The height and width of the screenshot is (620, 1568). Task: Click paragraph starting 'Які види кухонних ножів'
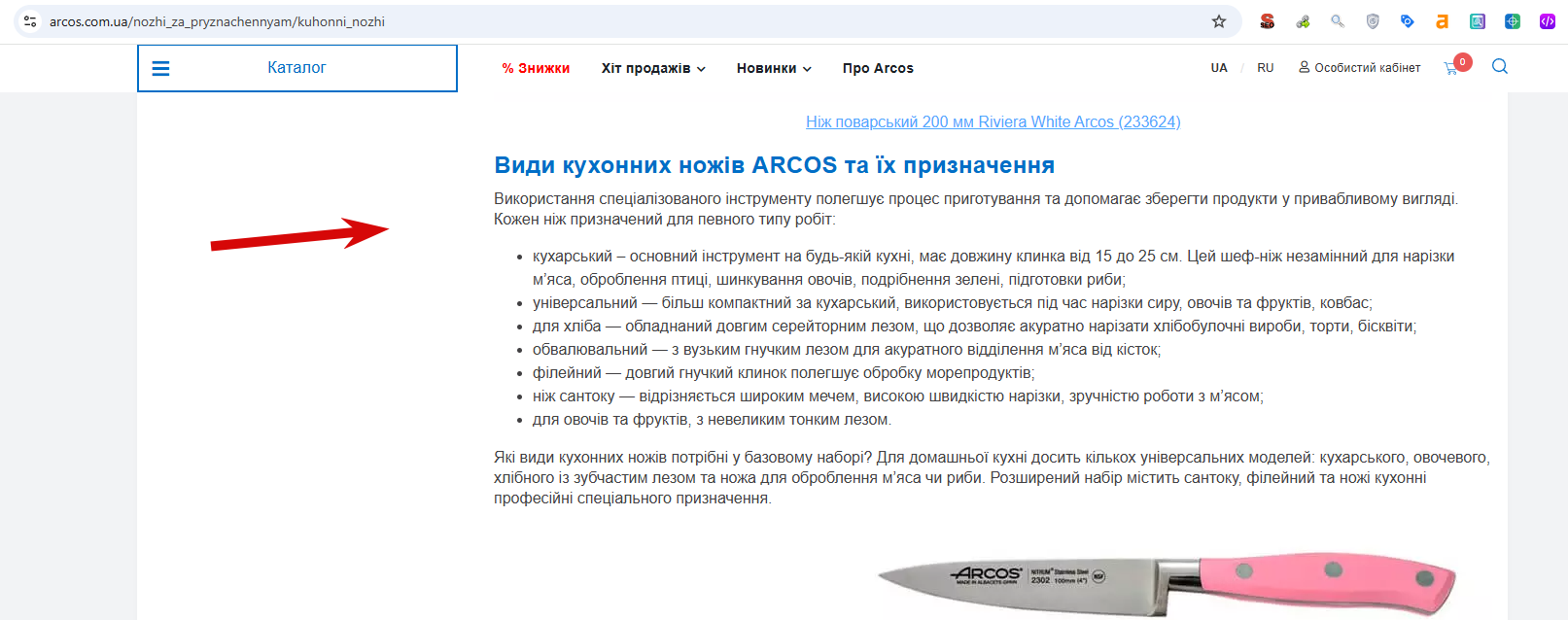(x=992, y=478)
